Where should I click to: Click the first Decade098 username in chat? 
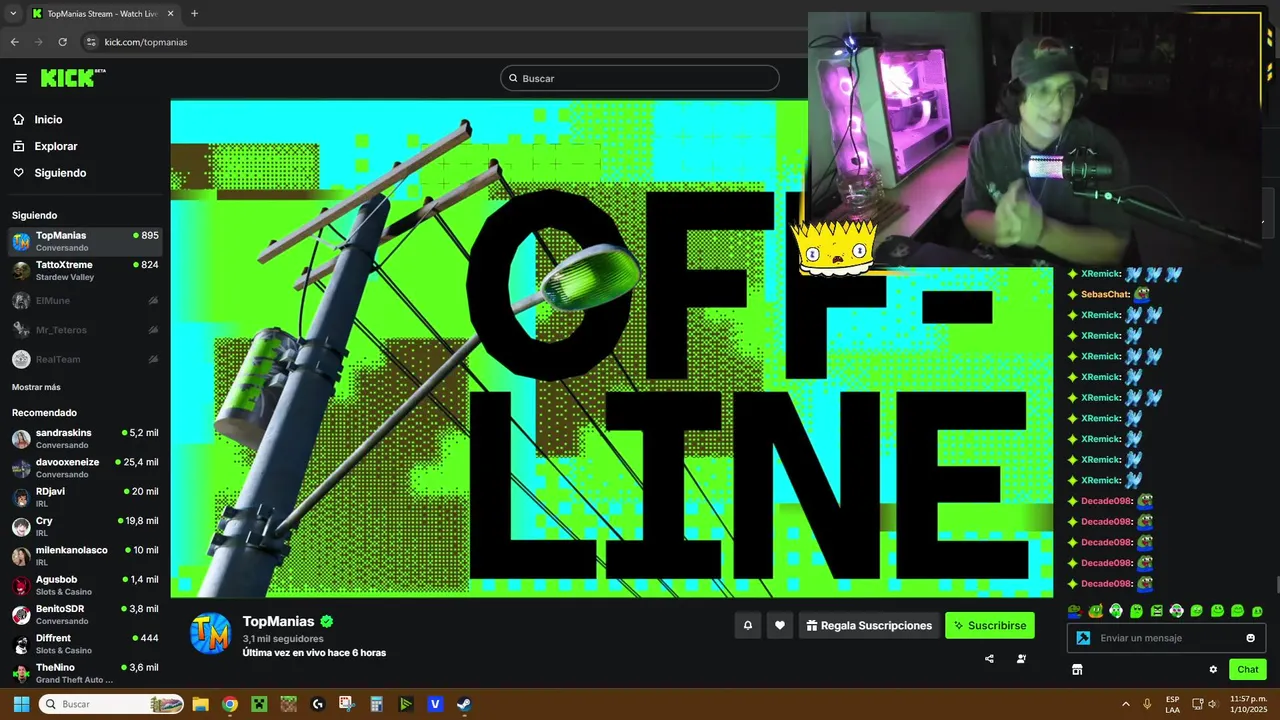1106,501
